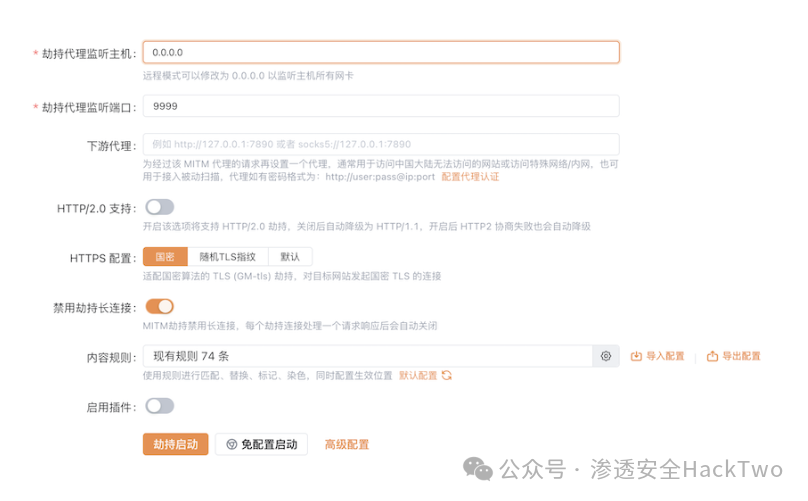Turn off the 禁用劫持长连接 switch

pos(160,307)
